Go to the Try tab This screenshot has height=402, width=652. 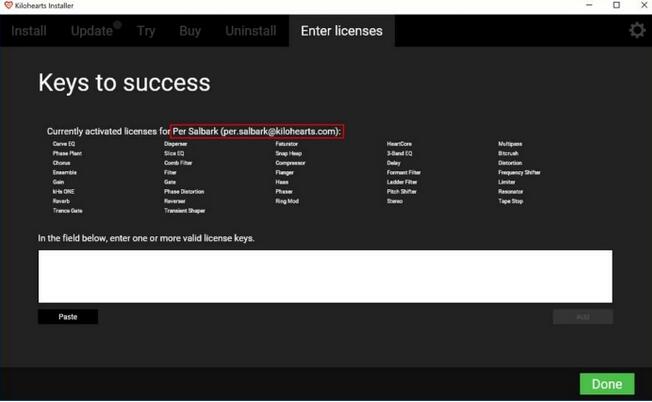146,31
